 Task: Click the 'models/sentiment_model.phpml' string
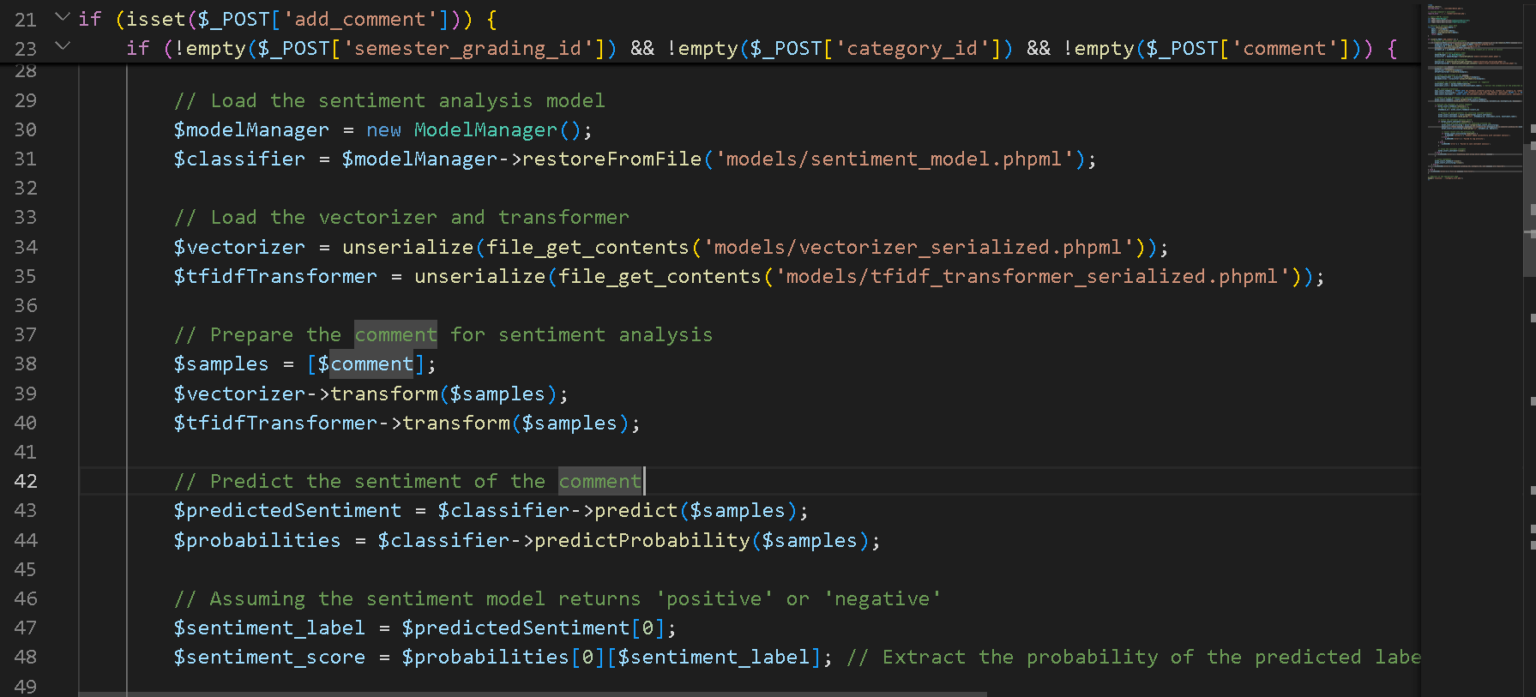(895, 159)
